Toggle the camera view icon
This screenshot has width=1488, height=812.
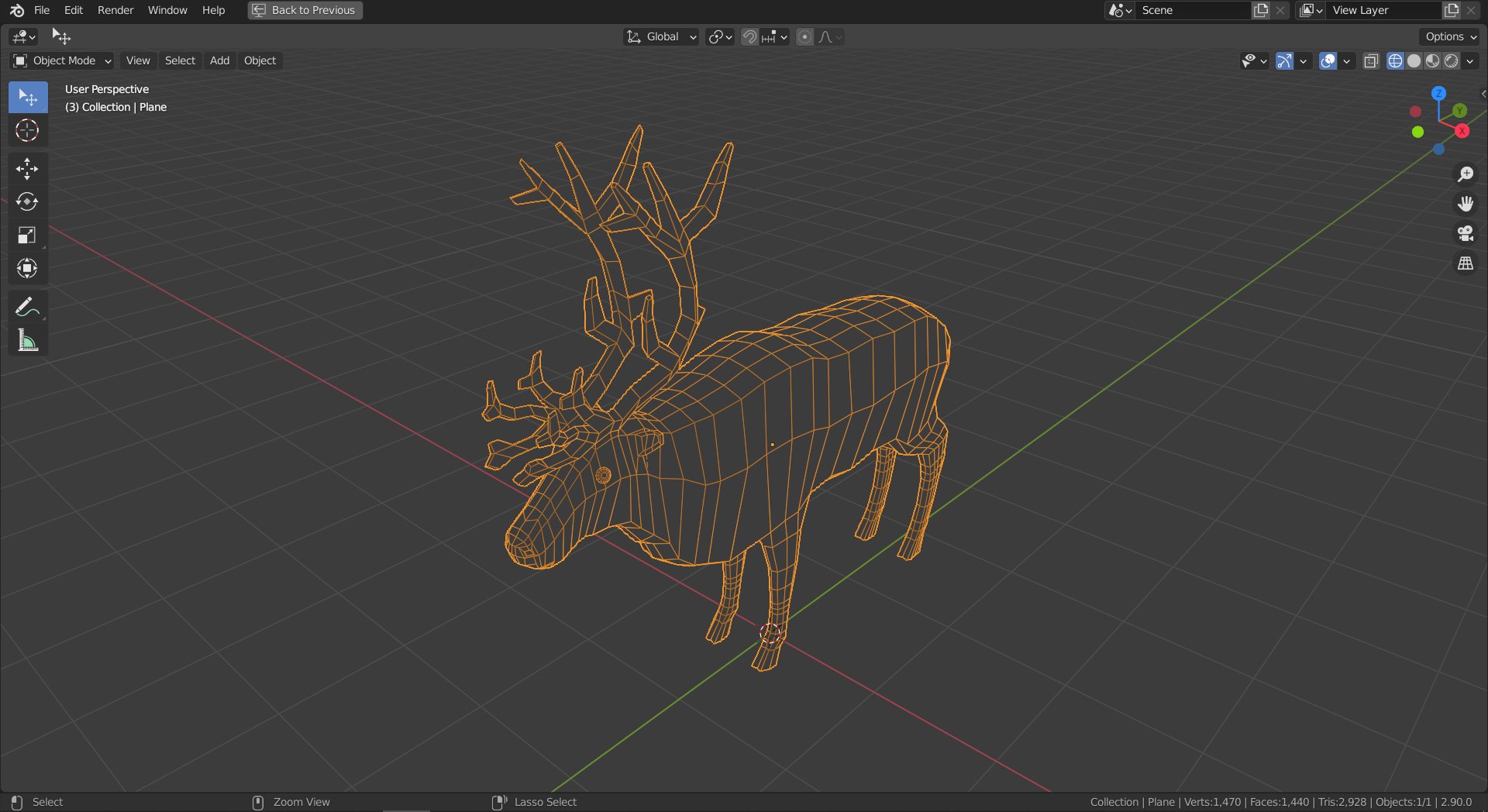click(1465, 234)
